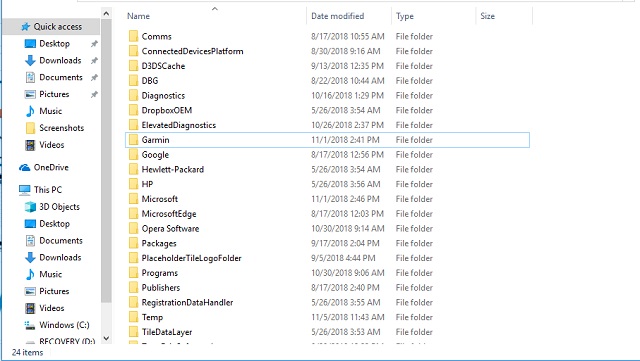Click the Quick access star icon

click(x=25, y=27)
